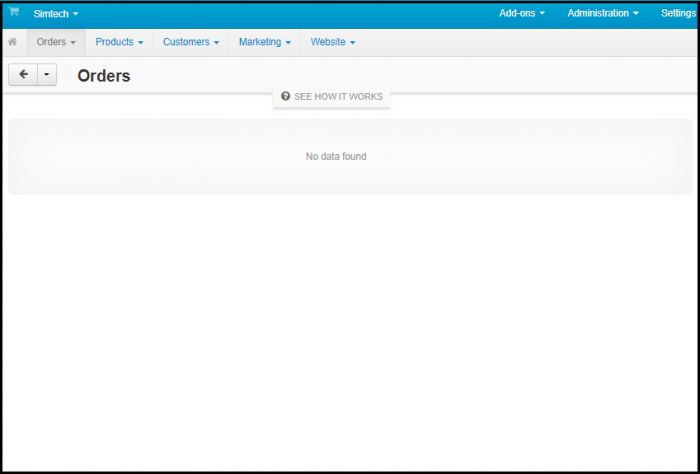Open the Simtech vendor dropdown
This screenshot has height=474, width=700.
coord(56,14)
